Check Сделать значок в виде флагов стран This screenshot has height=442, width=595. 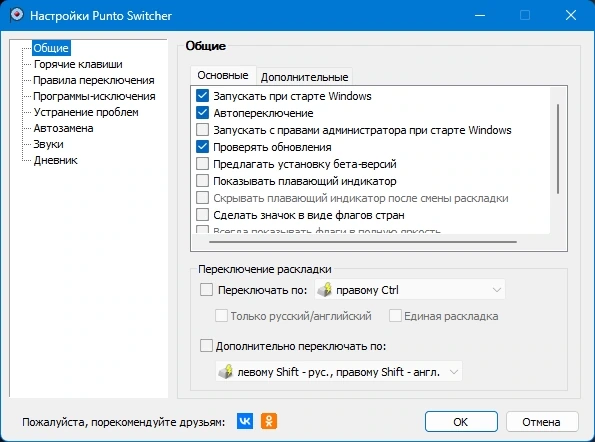coord(202,215)
